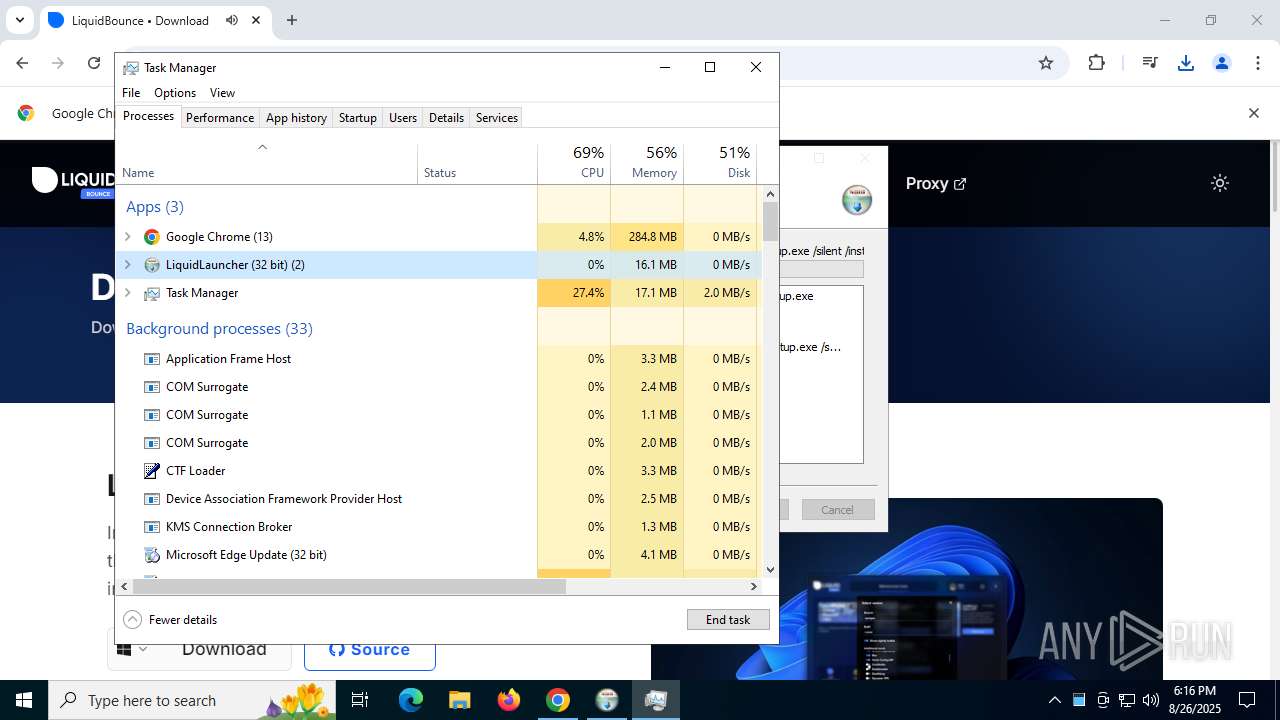This screenshot has width=1280, height=720.
Task: Switch to the Users tab
Action: tap(403, 118)
